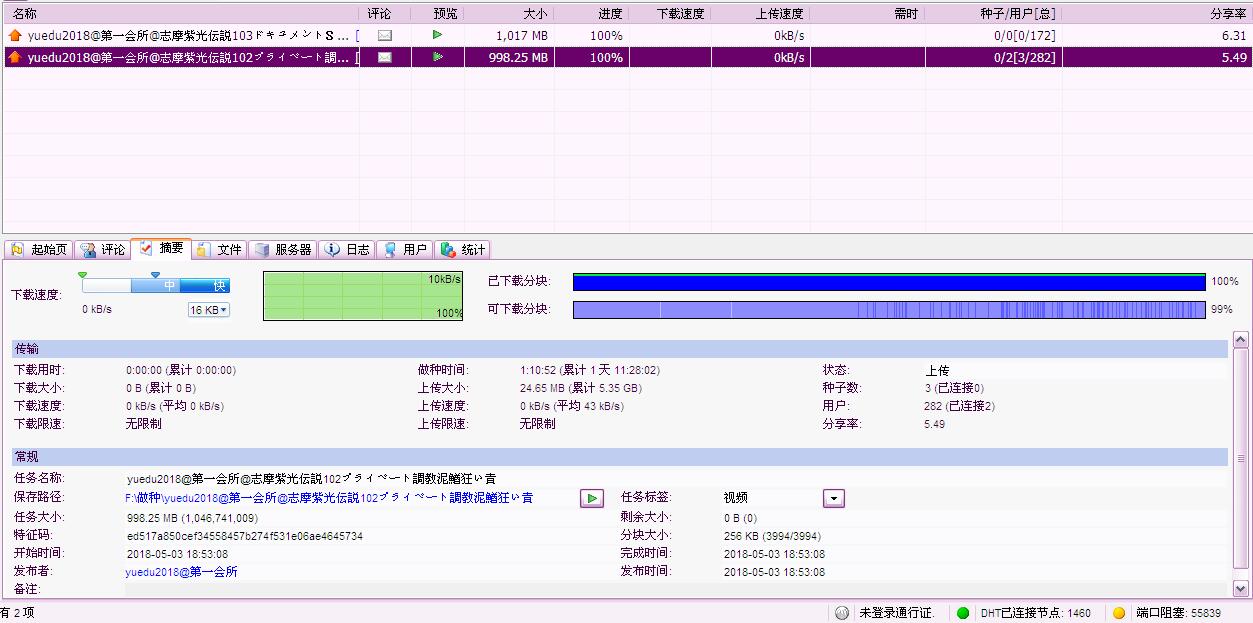Click the green DHT connected status indicator
Image resolution: width=1253 pixels, height=623 pixels.
963,613
